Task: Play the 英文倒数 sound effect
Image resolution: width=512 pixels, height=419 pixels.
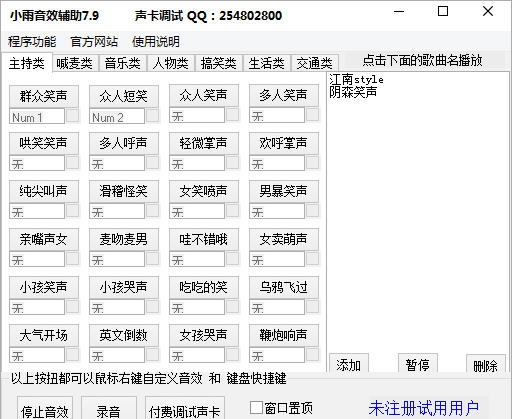Action: [x=124, y=335]
